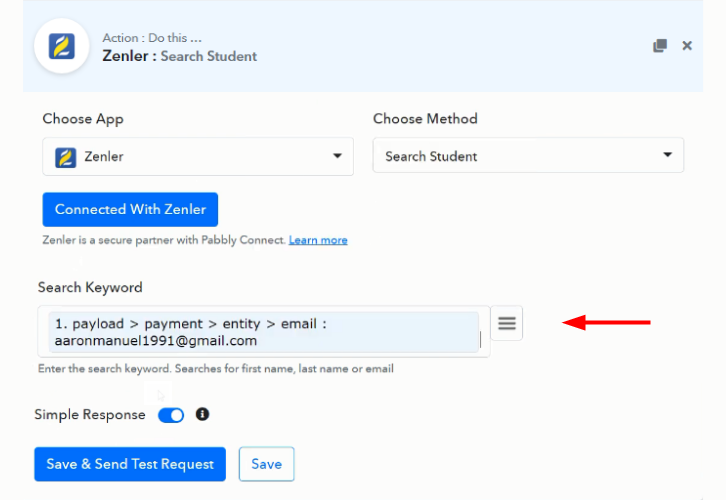Click Save & Send Test Request
This screenshot has width=726, height=500.
point(130,464)
